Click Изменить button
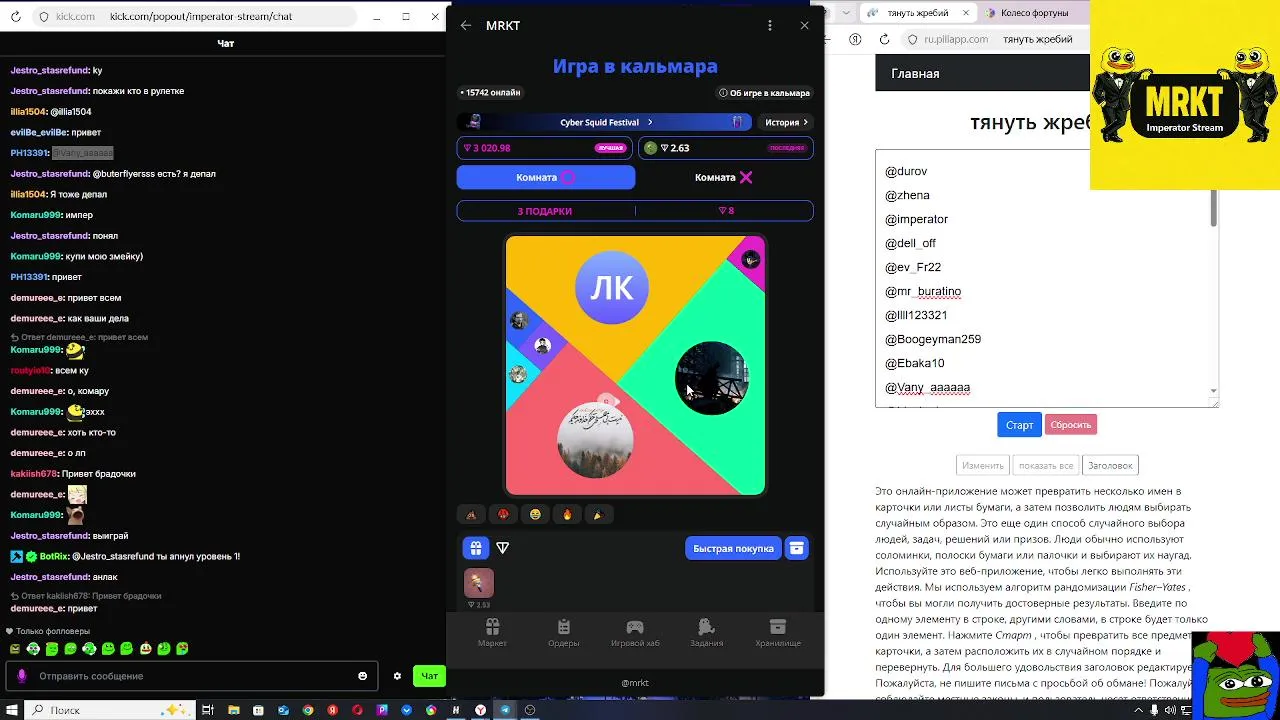The width and height of the screenshot is (1280, 720). pos(982,465)
